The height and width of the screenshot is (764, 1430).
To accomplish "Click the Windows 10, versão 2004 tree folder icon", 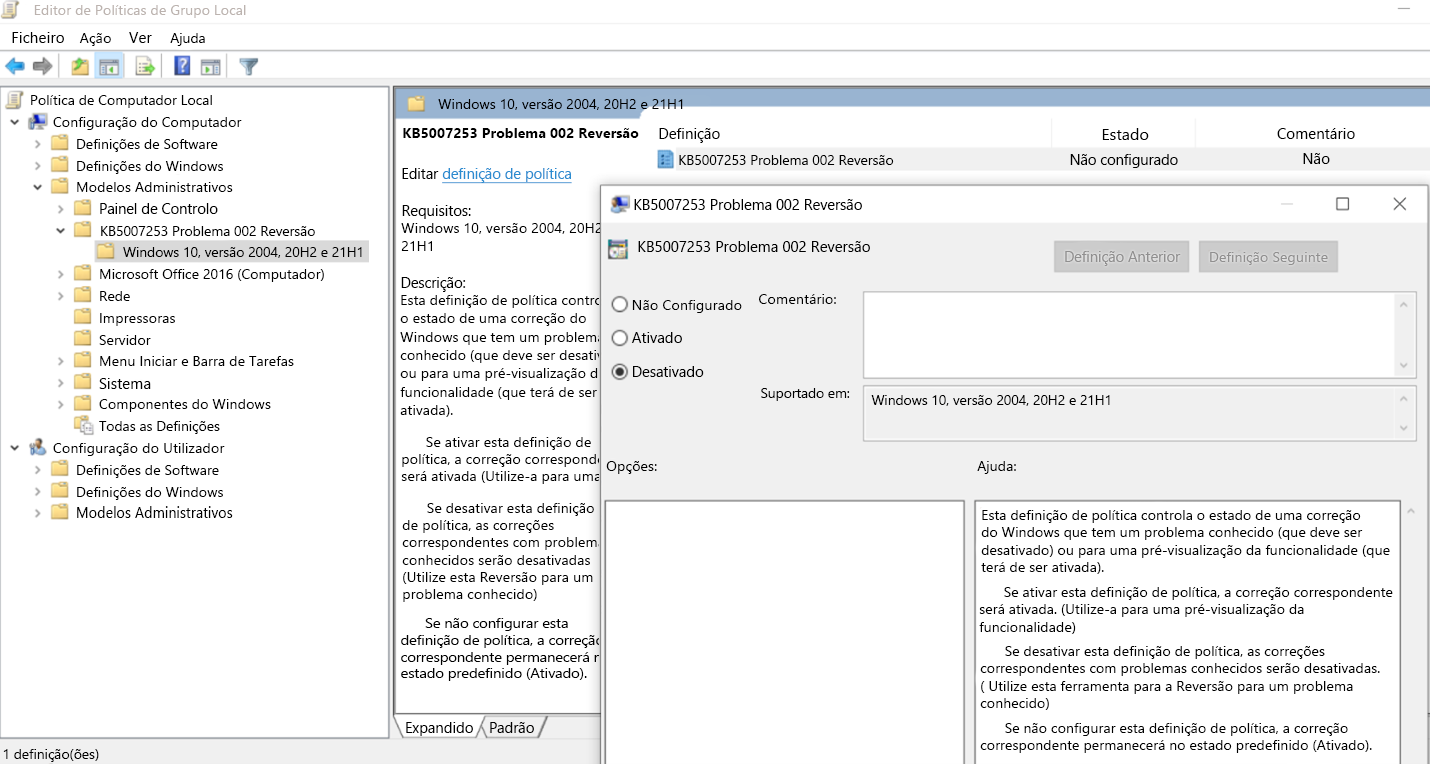I will point(106,252).
